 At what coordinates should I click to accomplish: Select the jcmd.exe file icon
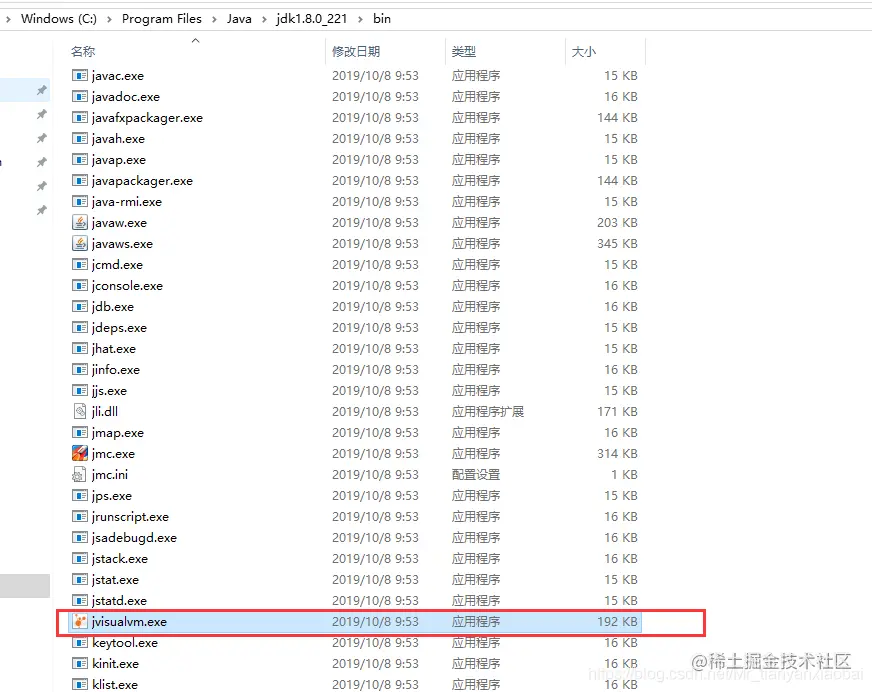[x=80, y=264]
